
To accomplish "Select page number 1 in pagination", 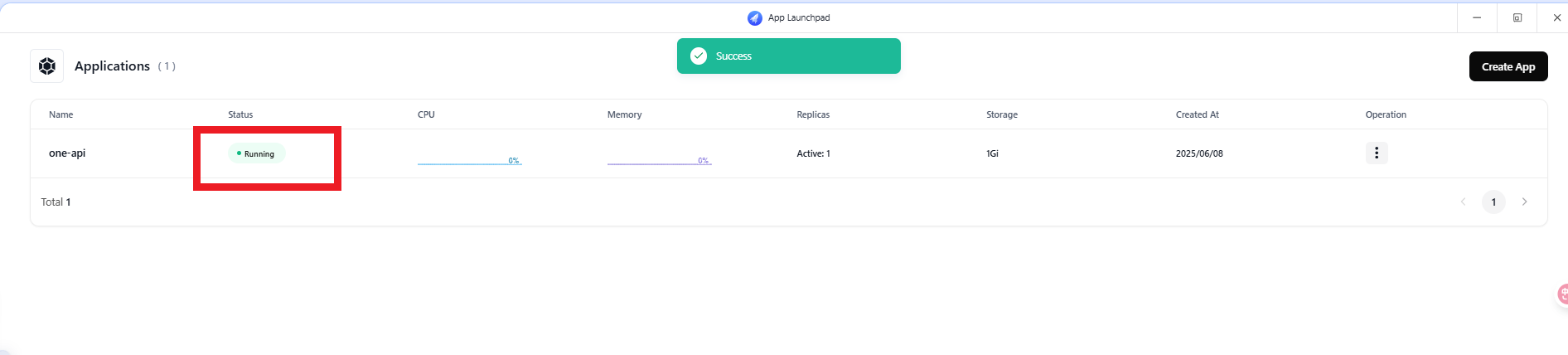I will pyautogui.click(x=1493, y=202).
